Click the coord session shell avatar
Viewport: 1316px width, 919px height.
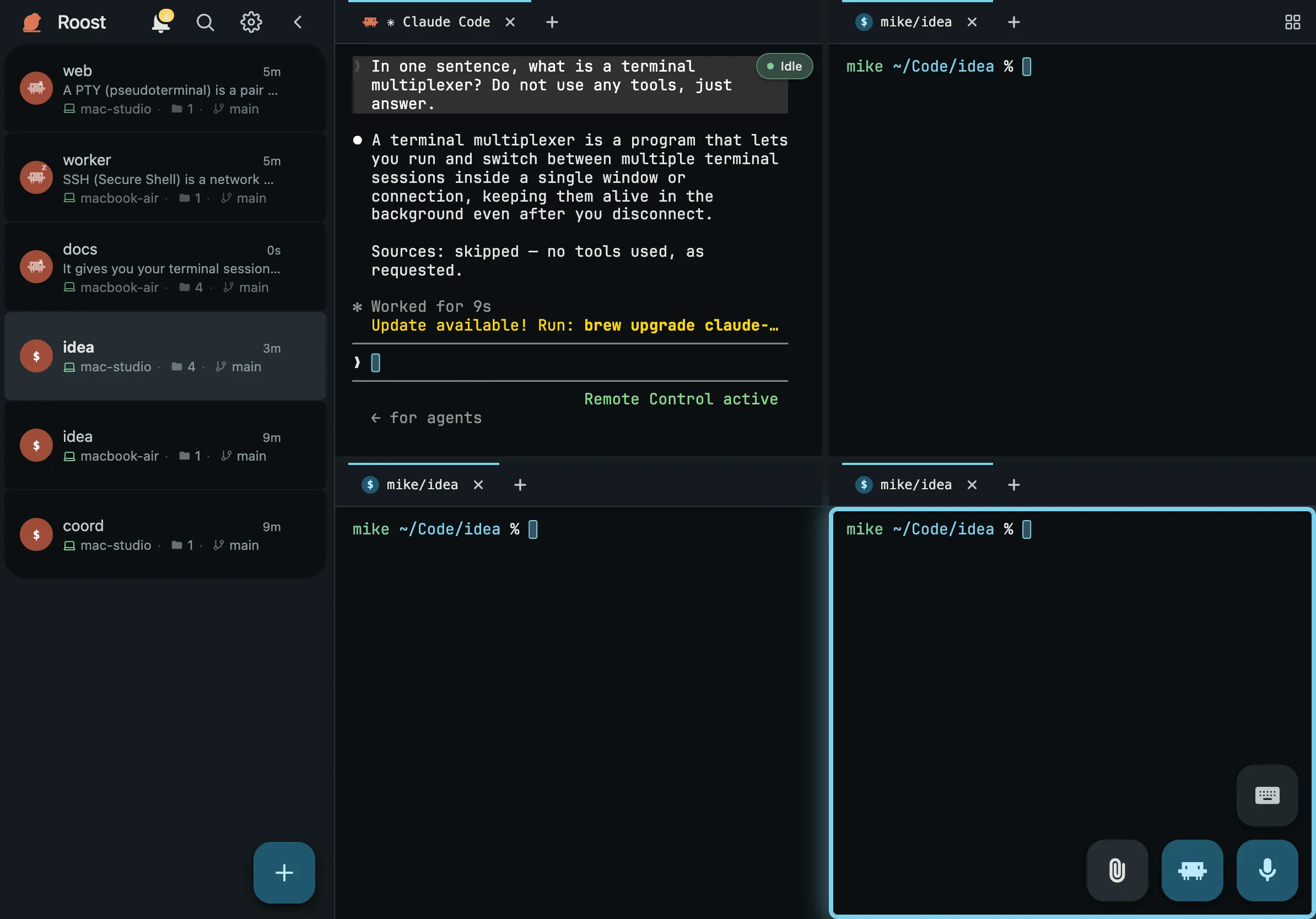coord(36,534)
